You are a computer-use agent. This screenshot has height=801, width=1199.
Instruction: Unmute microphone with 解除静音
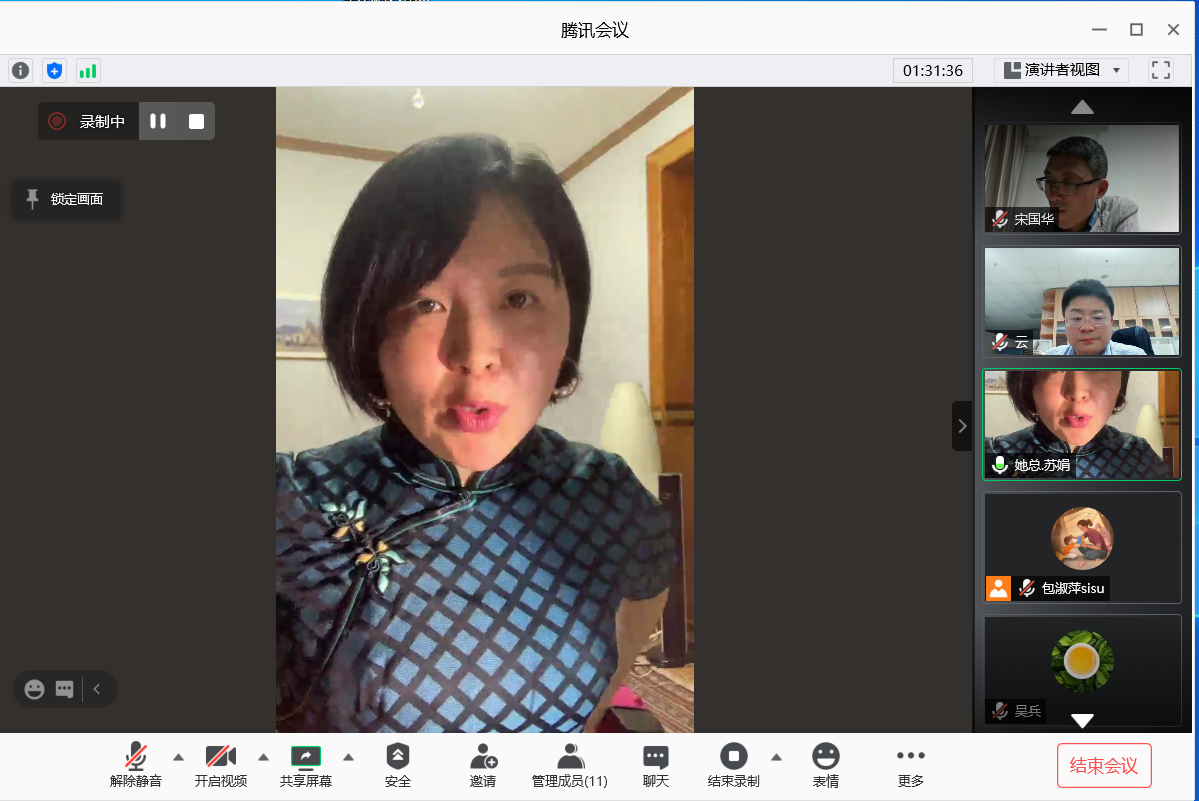[x=136, y=766]
